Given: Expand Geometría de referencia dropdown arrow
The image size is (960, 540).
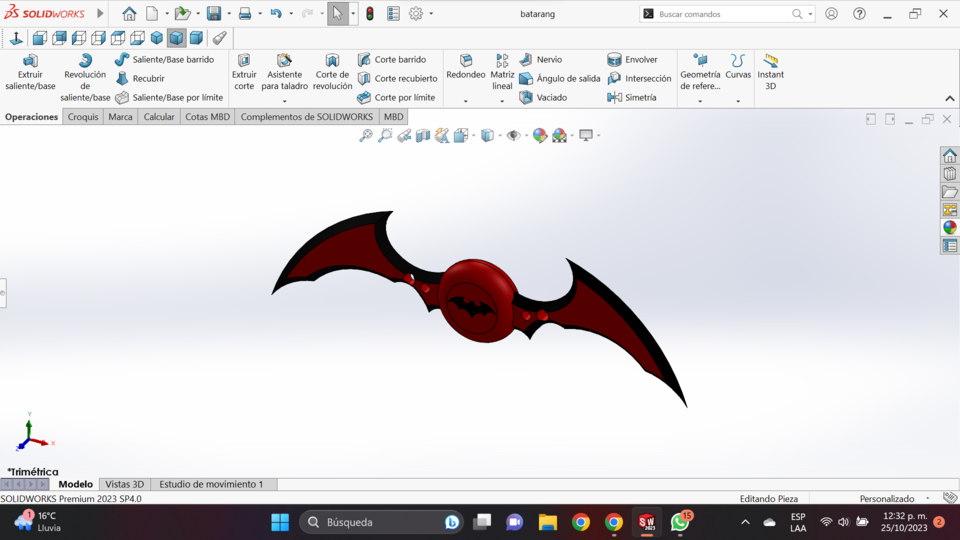Looking at the screenshot, I should 700,101.
